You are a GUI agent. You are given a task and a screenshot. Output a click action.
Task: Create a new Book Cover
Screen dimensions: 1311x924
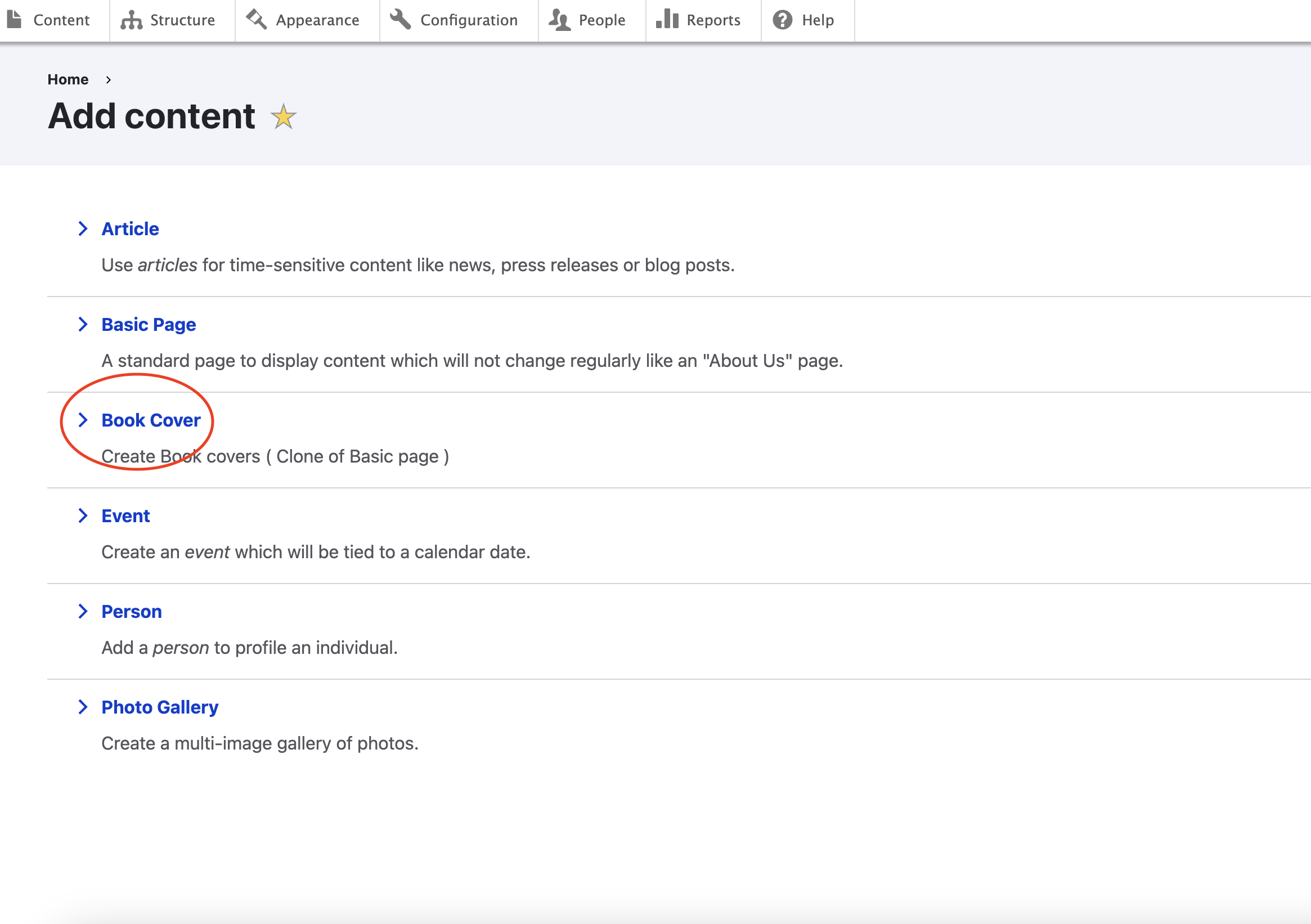coord(151,420)
